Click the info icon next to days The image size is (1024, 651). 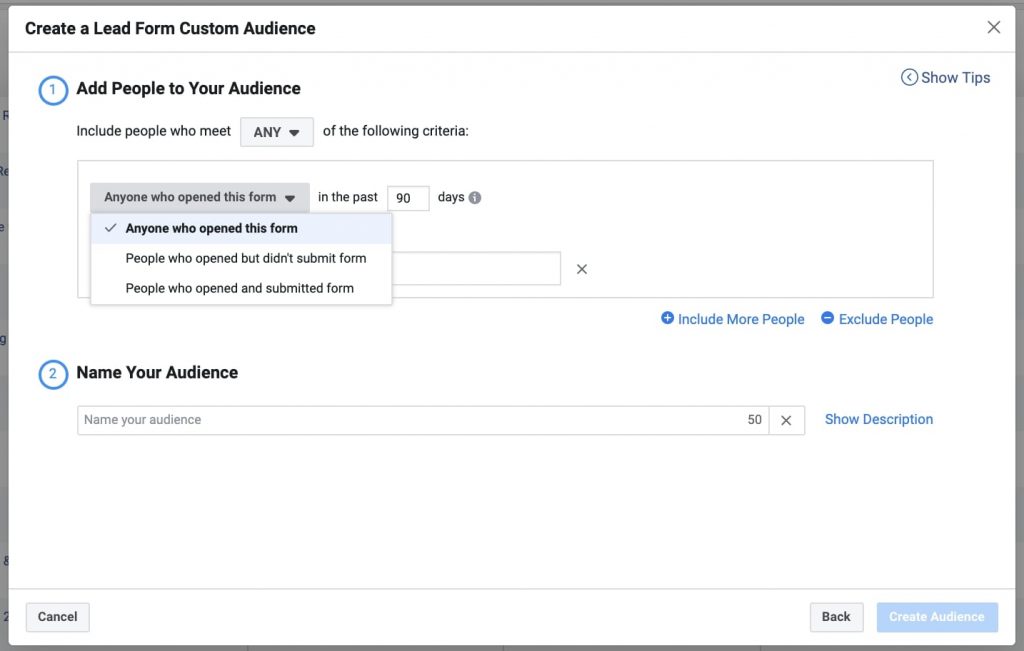475,198
